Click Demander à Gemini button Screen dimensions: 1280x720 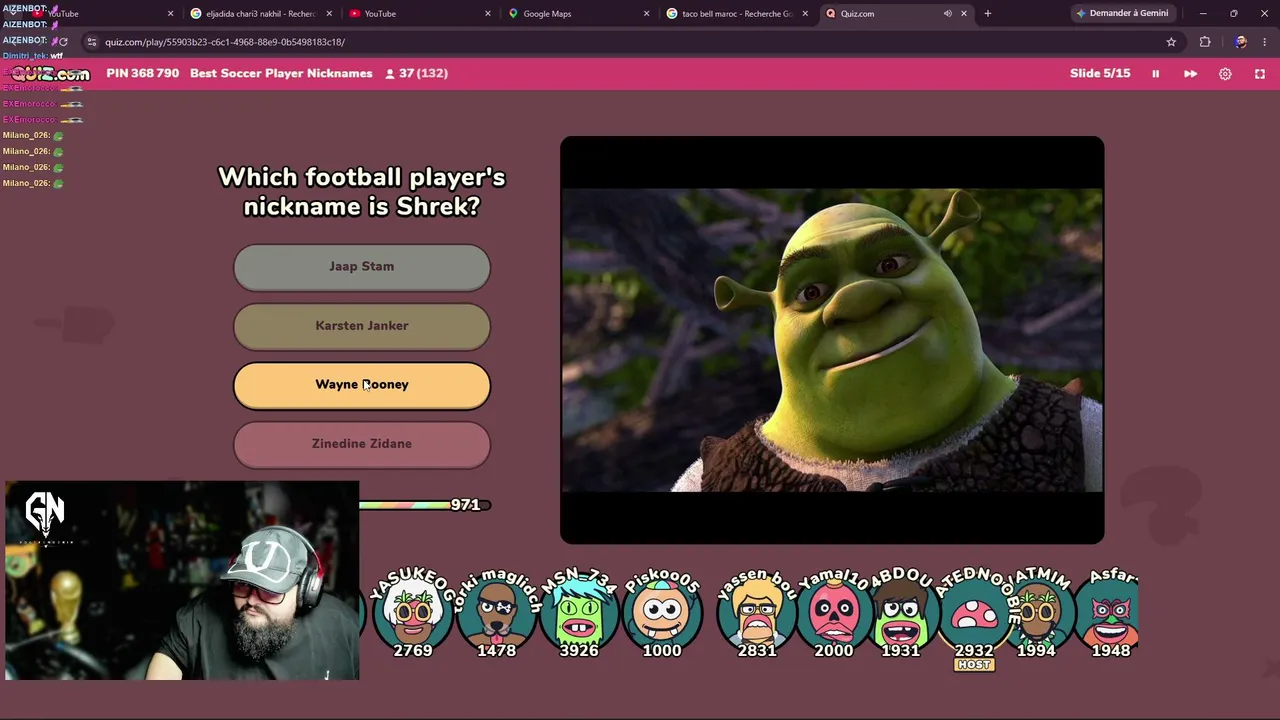(1122, 14)
